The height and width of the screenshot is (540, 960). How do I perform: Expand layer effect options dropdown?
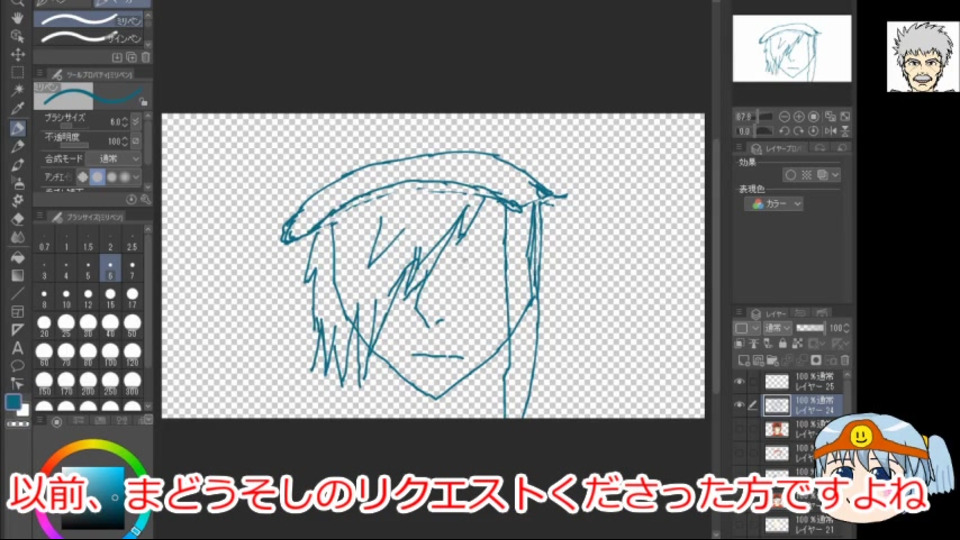(x=835, y=175)
